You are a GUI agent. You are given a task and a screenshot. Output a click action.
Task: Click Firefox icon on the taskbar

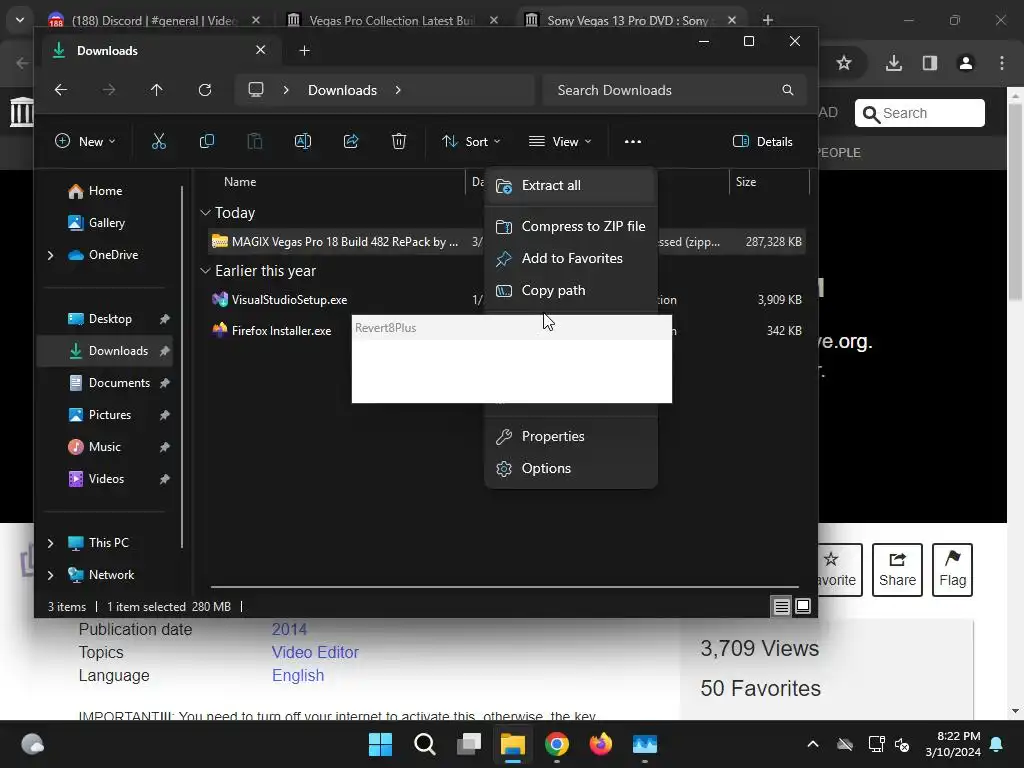tap(601, 744)
